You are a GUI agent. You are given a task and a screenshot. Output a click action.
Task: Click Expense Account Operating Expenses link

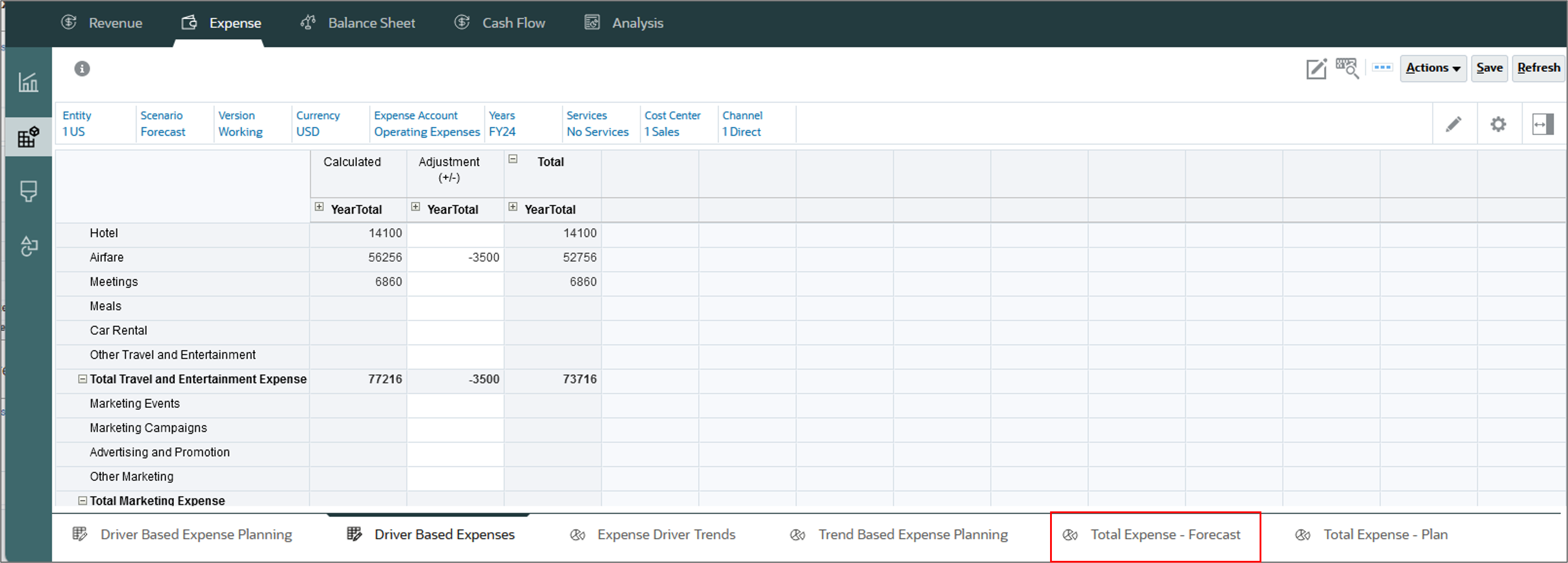point(427,123)
